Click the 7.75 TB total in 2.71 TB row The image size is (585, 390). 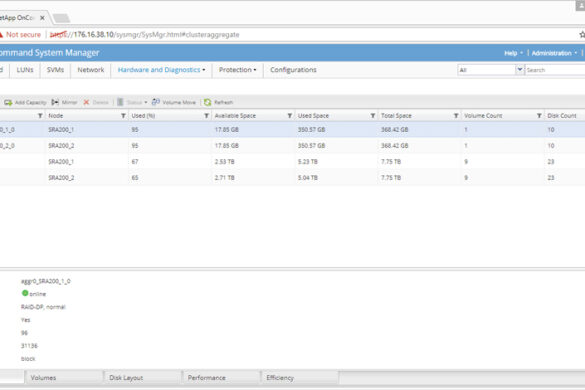click(391, 178)
